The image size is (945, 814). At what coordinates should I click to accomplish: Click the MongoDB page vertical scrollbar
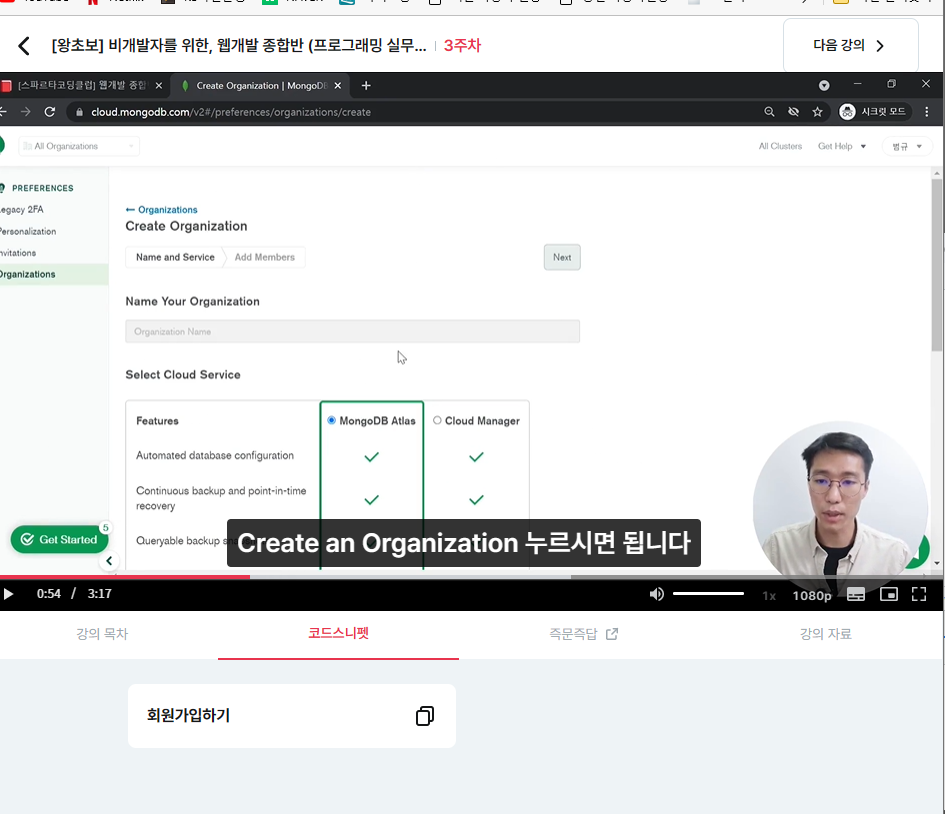coord(936,265)
